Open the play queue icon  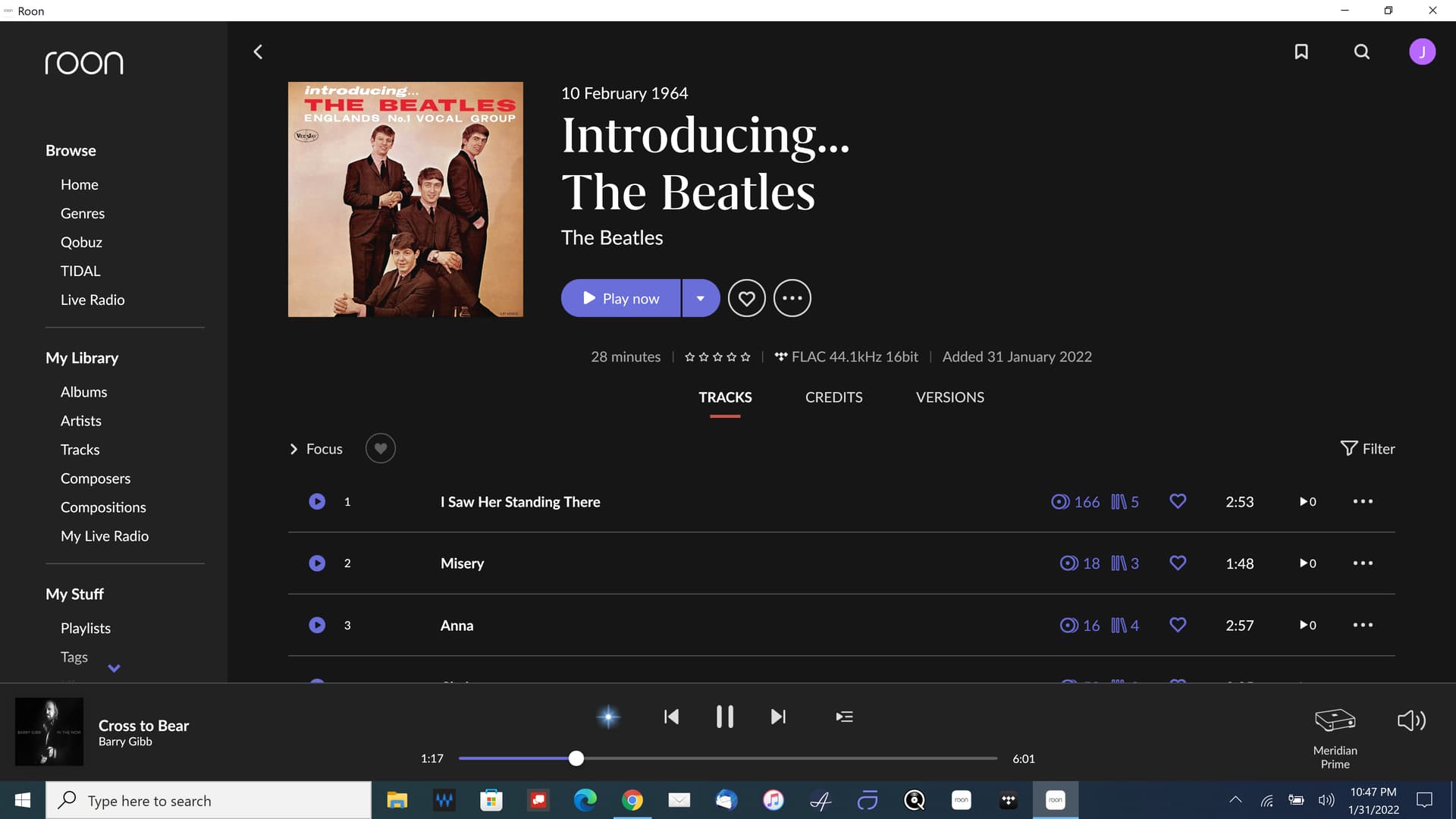tap(844, 717)
